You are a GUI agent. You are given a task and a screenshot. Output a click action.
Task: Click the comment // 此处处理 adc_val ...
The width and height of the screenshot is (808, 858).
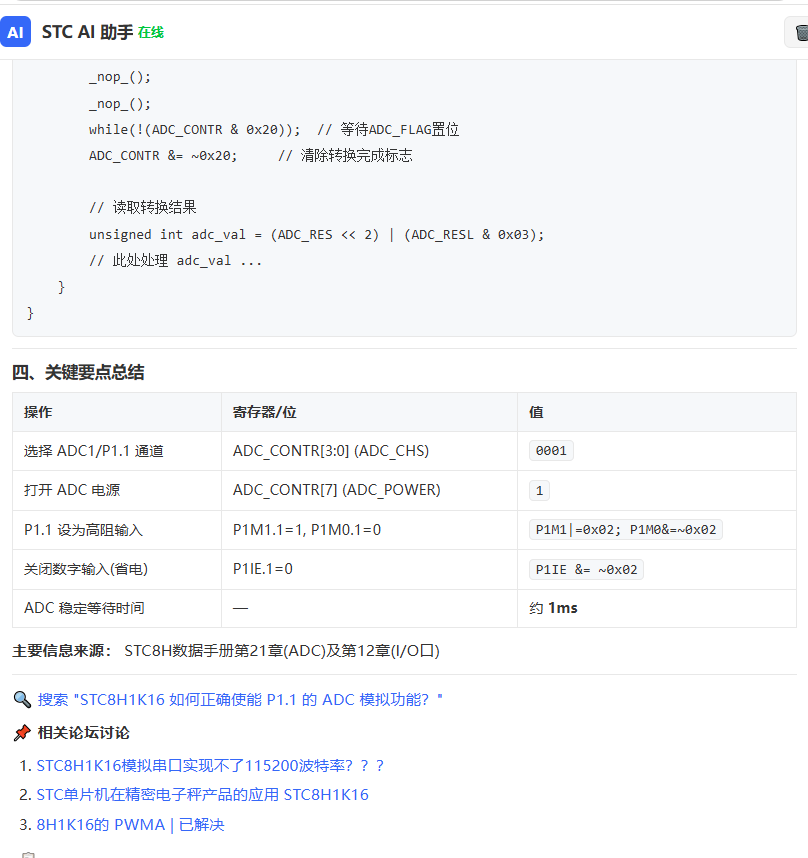click(x=176, y=260)
